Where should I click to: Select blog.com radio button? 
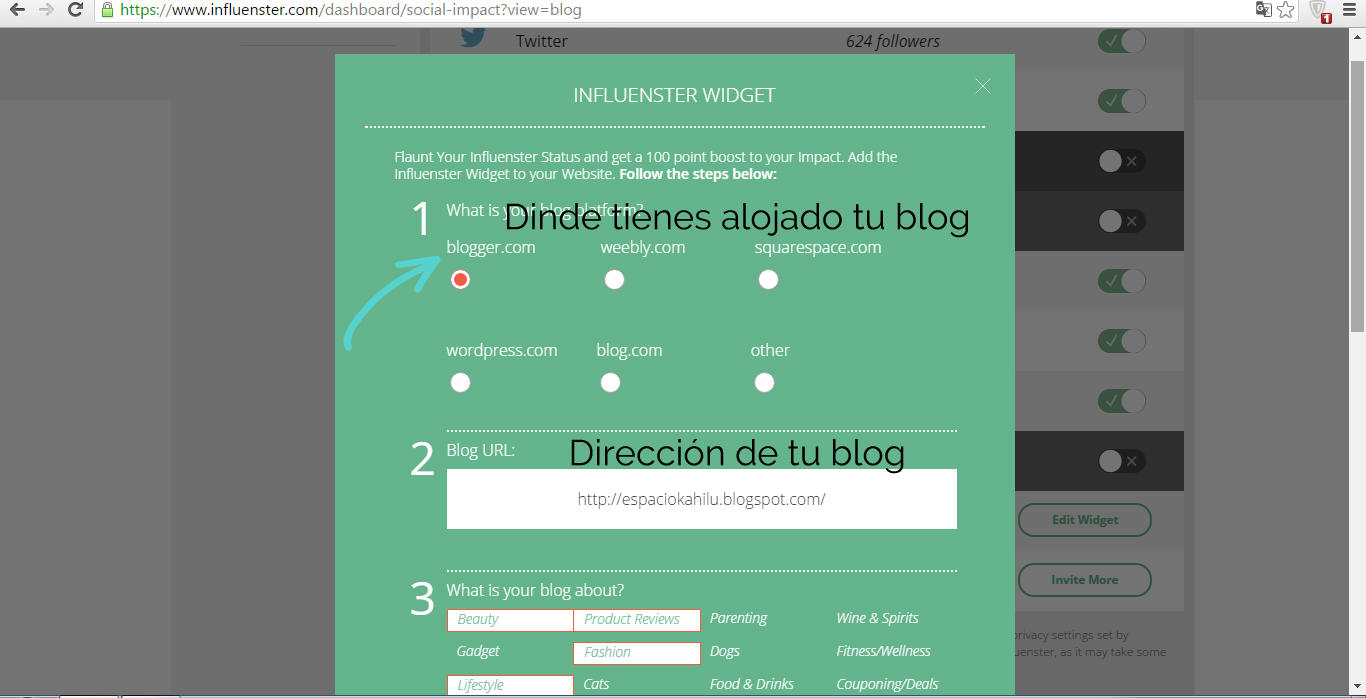(610, 383)
